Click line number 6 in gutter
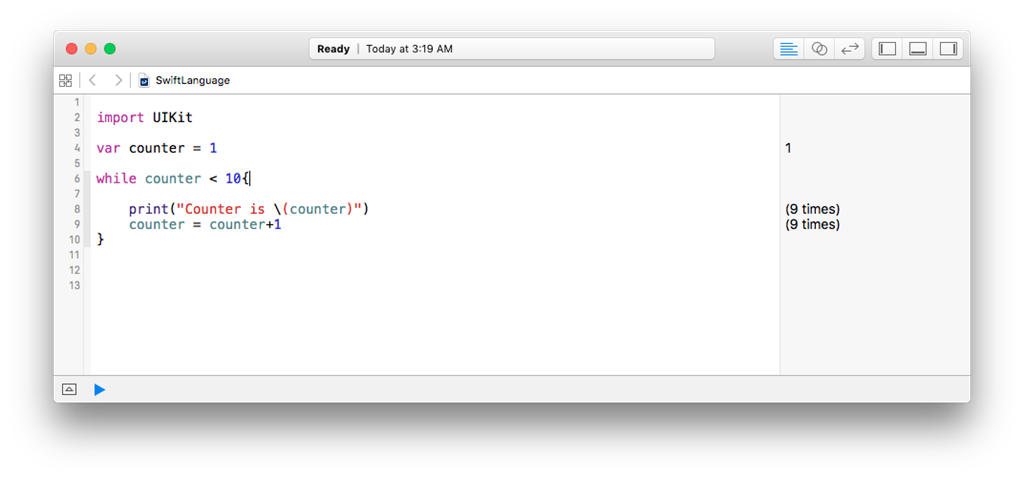 76,179
